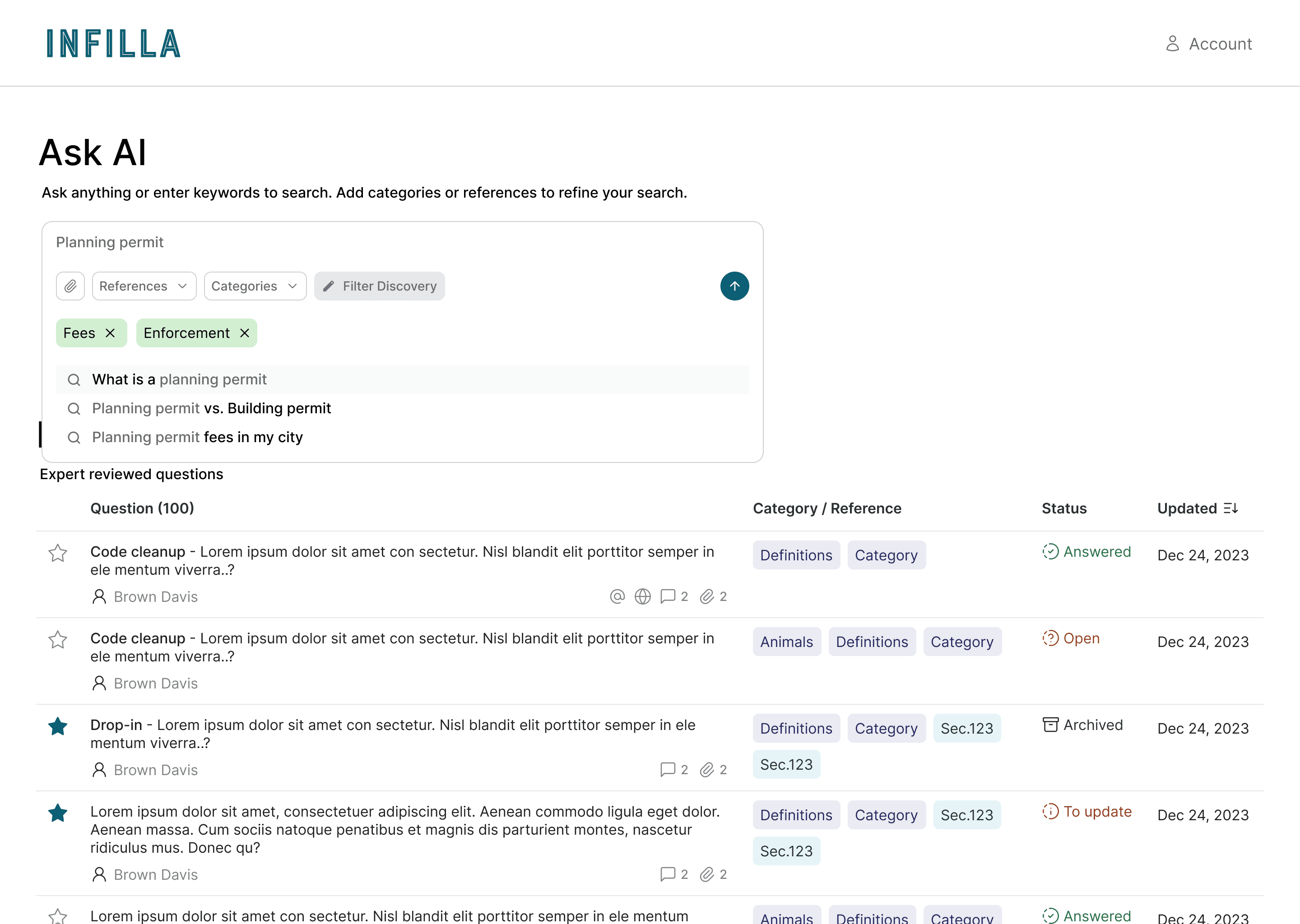Star the first Code cleanup question

tap(57, 553)
